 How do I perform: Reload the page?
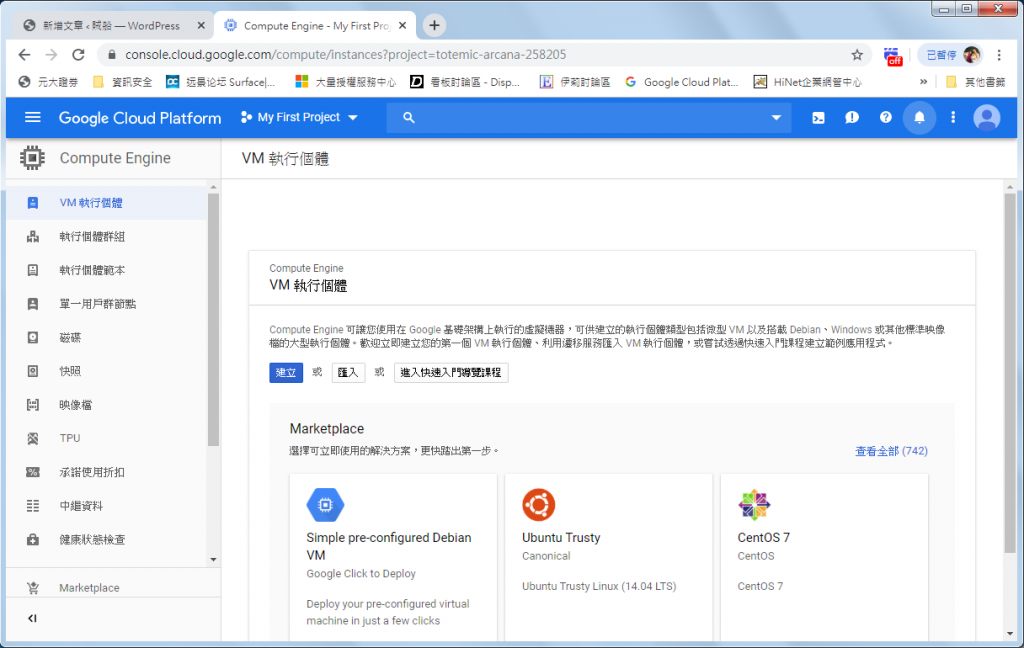[x=78, y=55]
